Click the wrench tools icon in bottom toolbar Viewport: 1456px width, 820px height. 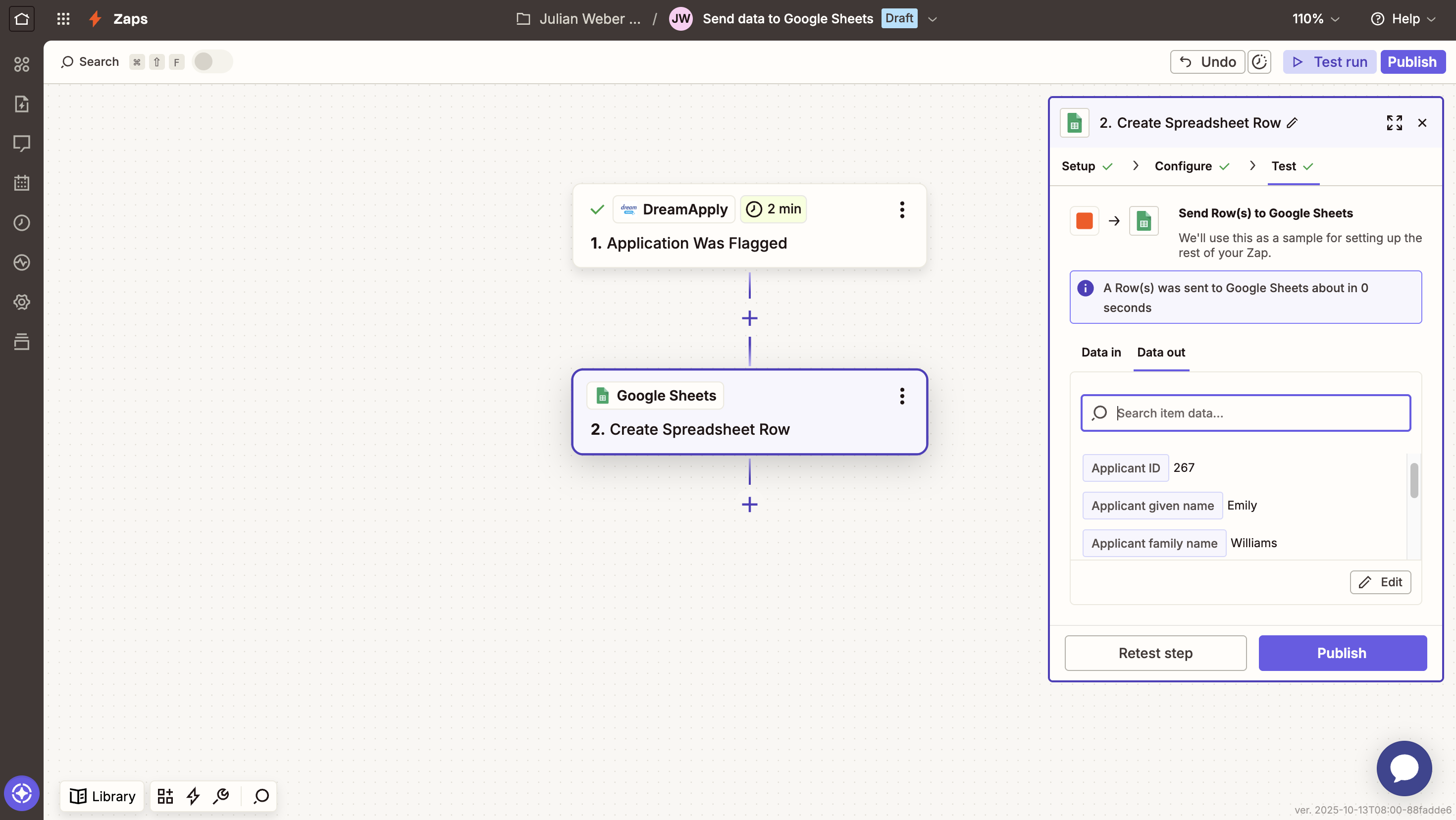(x=221, y=796)
